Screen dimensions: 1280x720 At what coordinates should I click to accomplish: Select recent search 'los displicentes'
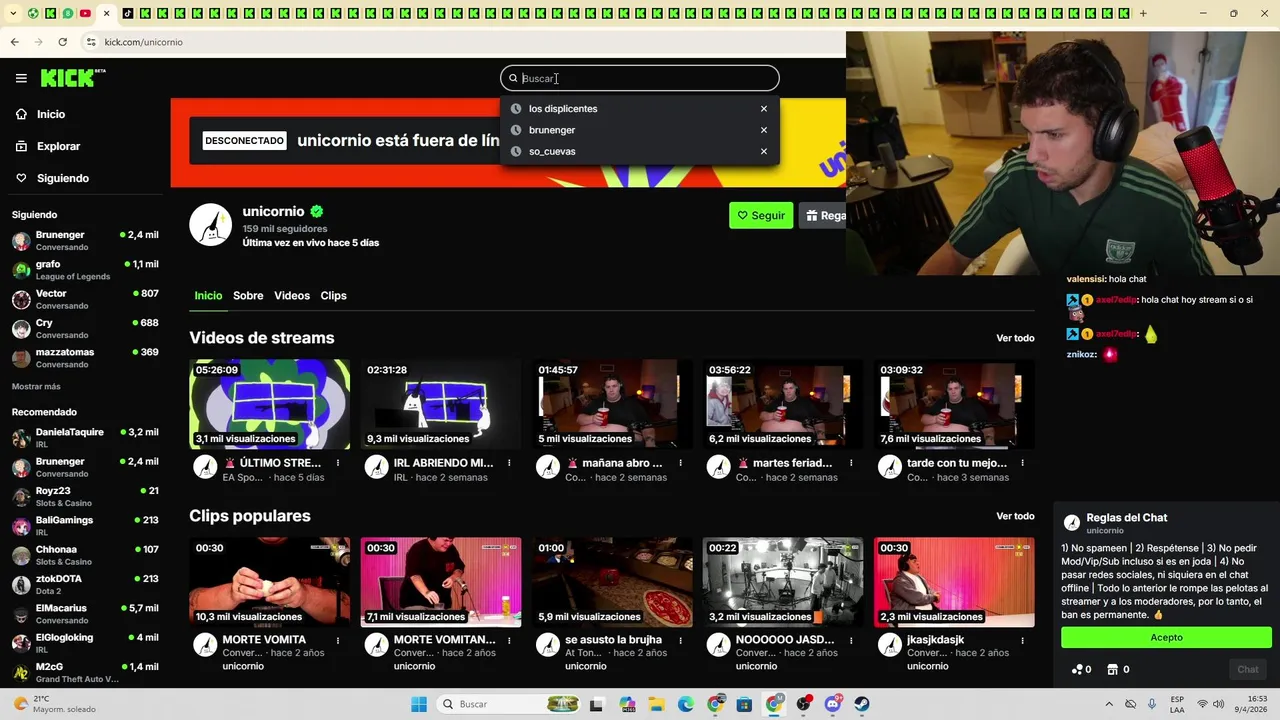click(563, 109)
